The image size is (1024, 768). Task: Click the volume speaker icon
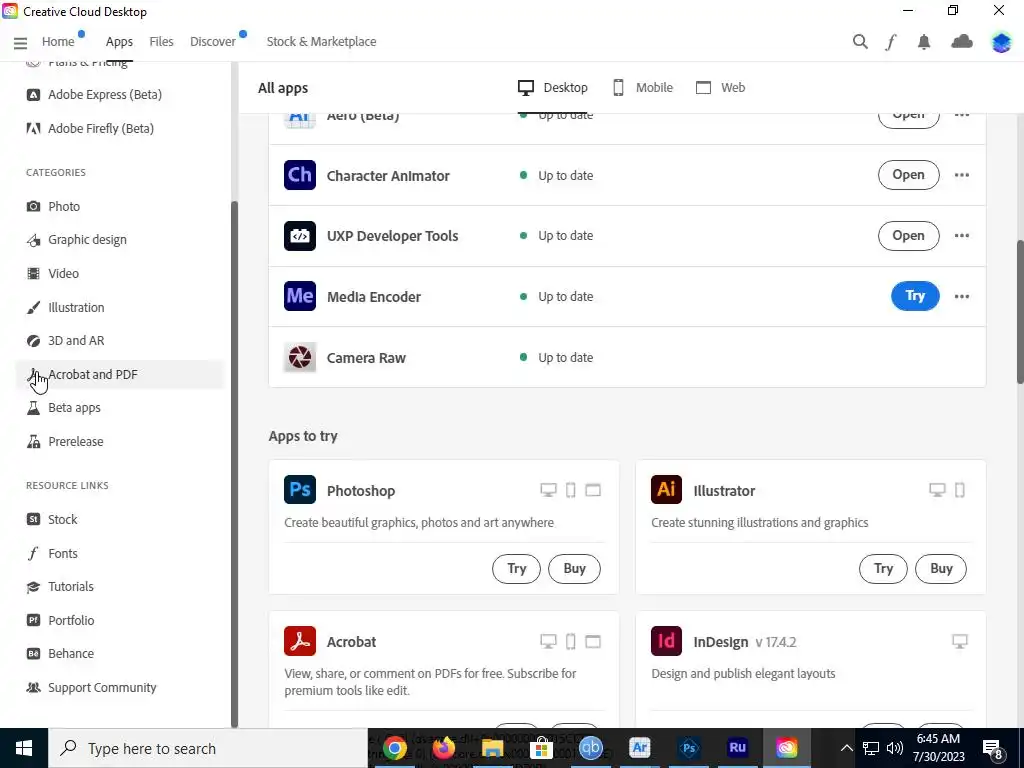click(895, 748)
